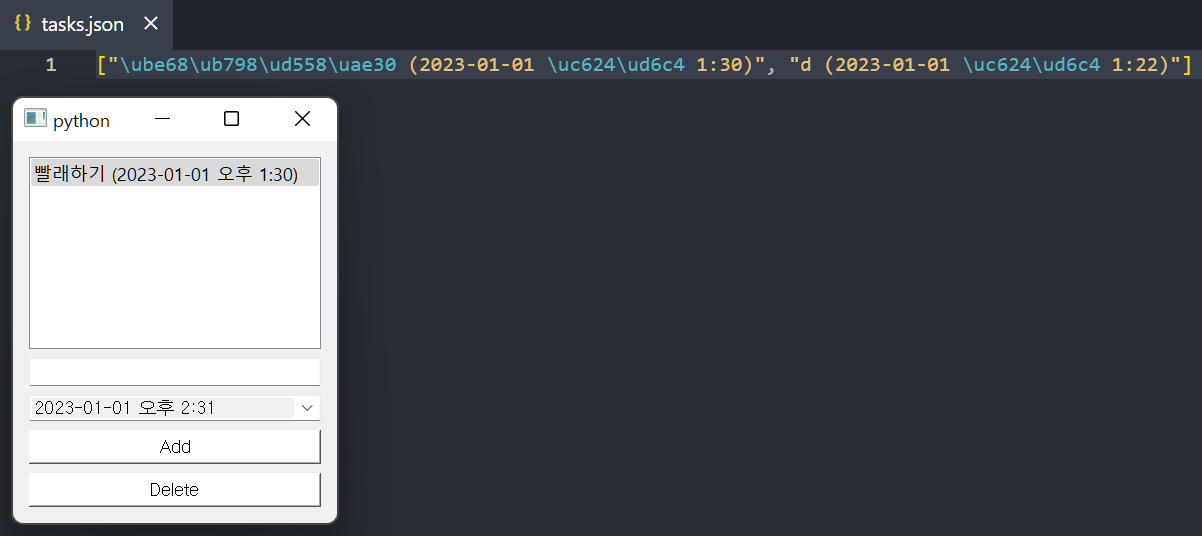Image resolution: width=1202 pixels, height=536 pixels.
Task: Click the 2023-01-01 오후 2:31 date field
Action: coord(162,408)
